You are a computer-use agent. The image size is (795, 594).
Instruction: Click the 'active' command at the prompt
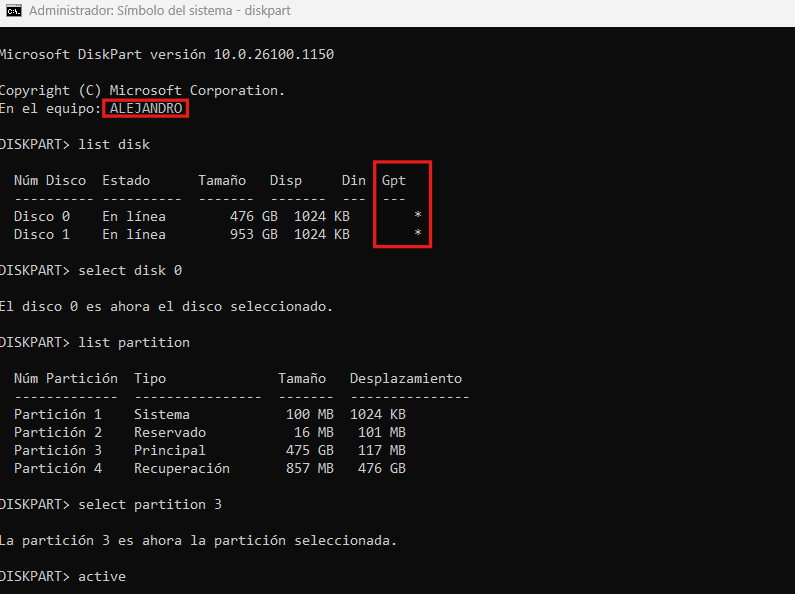pyautogui.click(x=101, y=576)
